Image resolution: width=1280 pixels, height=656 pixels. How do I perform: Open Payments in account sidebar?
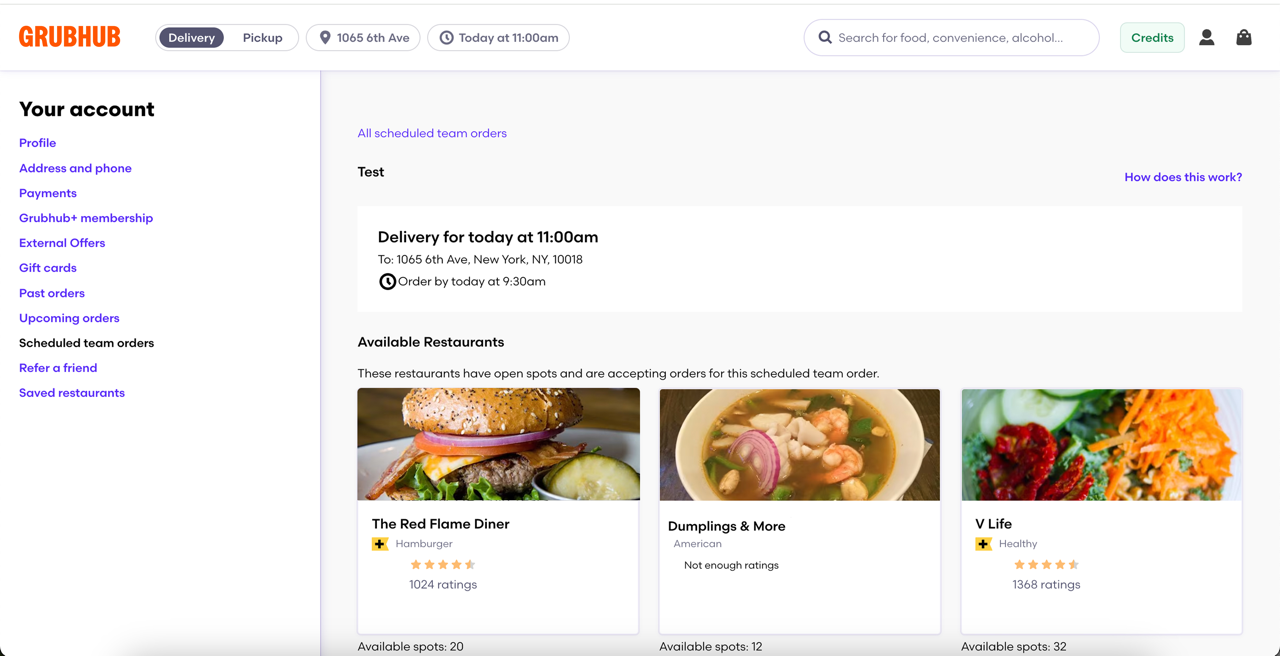48,193
